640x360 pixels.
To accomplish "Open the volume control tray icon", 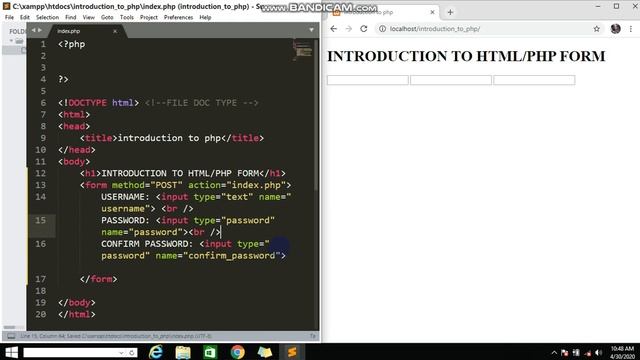I will 599,353.
